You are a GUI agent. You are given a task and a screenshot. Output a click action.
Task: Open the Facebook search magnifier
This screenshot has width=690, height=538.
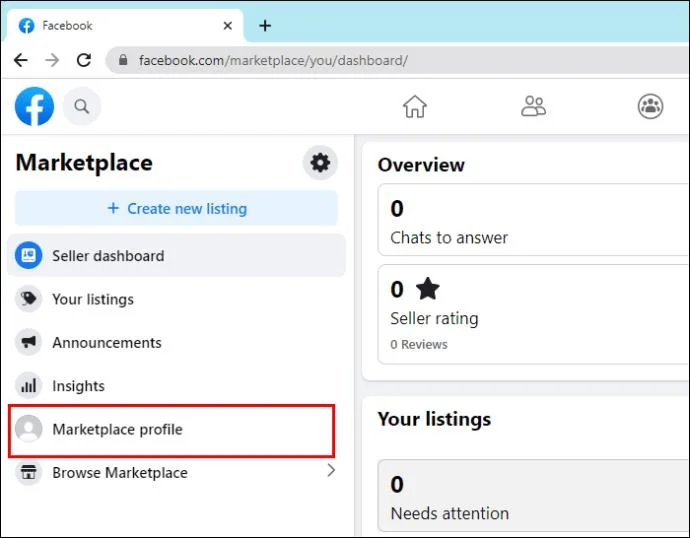[x=82, y=106]
